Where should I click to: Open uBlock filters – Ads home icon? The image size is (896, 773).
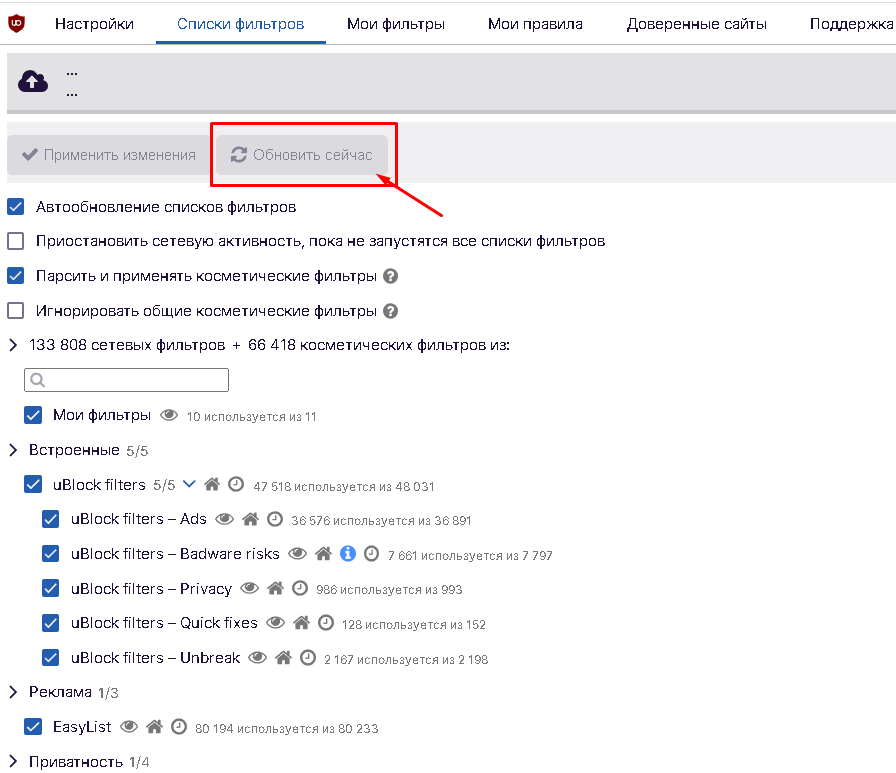coord(250,519)
